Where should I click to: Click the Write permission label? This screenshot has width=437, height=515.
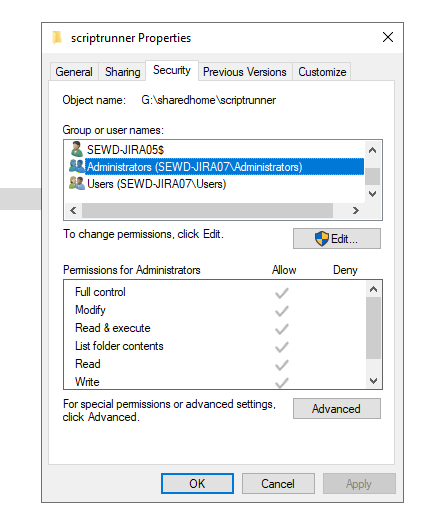tap(87, 382)
